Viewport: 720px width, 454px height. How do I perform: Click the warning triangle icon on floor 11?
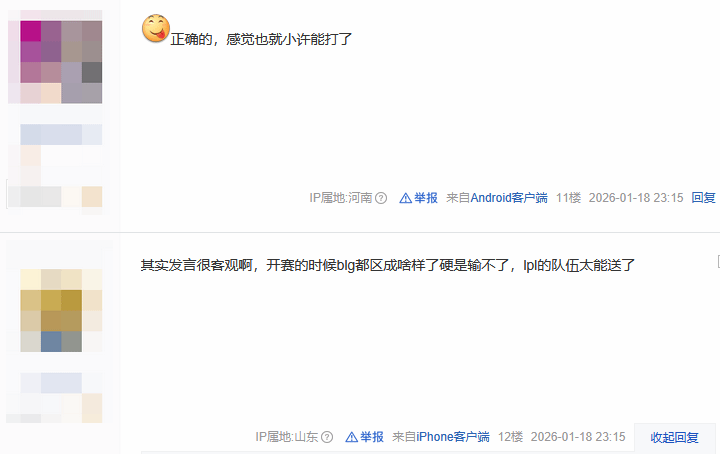405,198
